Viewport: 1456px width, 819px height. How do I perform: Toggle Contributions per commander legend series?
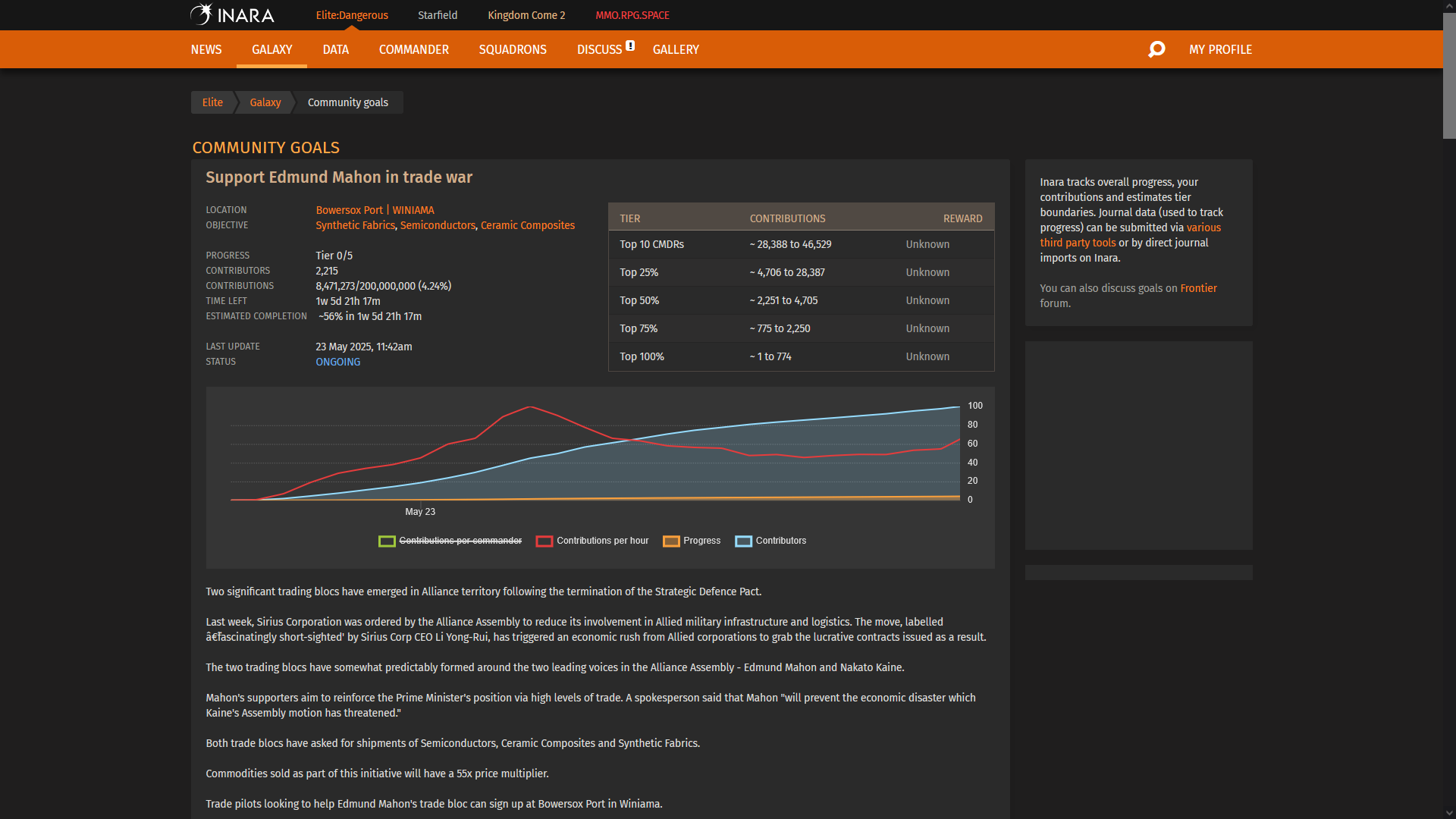tap(460, 541)
